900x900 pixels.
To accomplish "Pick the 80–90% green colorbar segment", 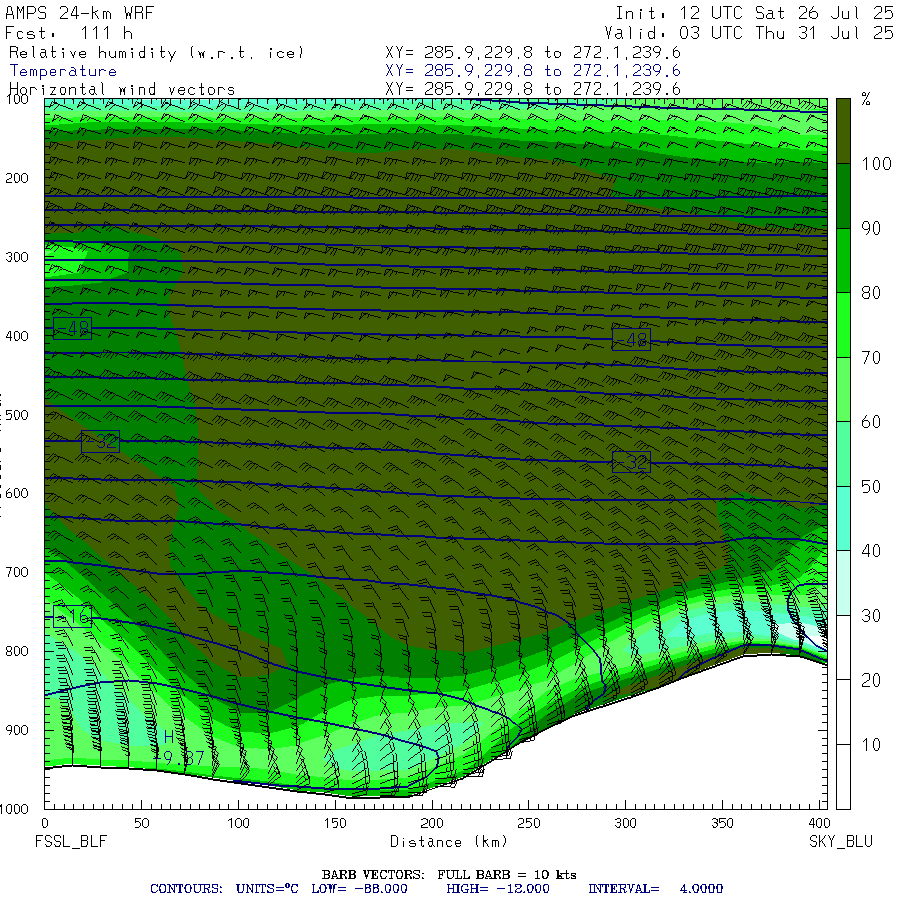I will point(843,261).
